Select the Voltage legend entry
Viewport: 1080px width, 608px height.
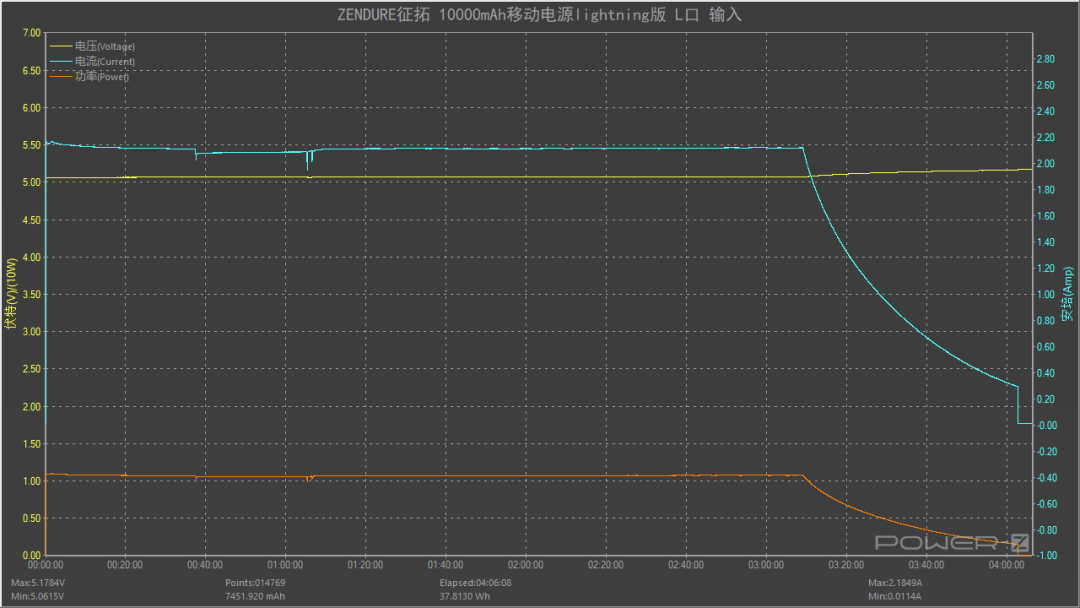(92, 46)
